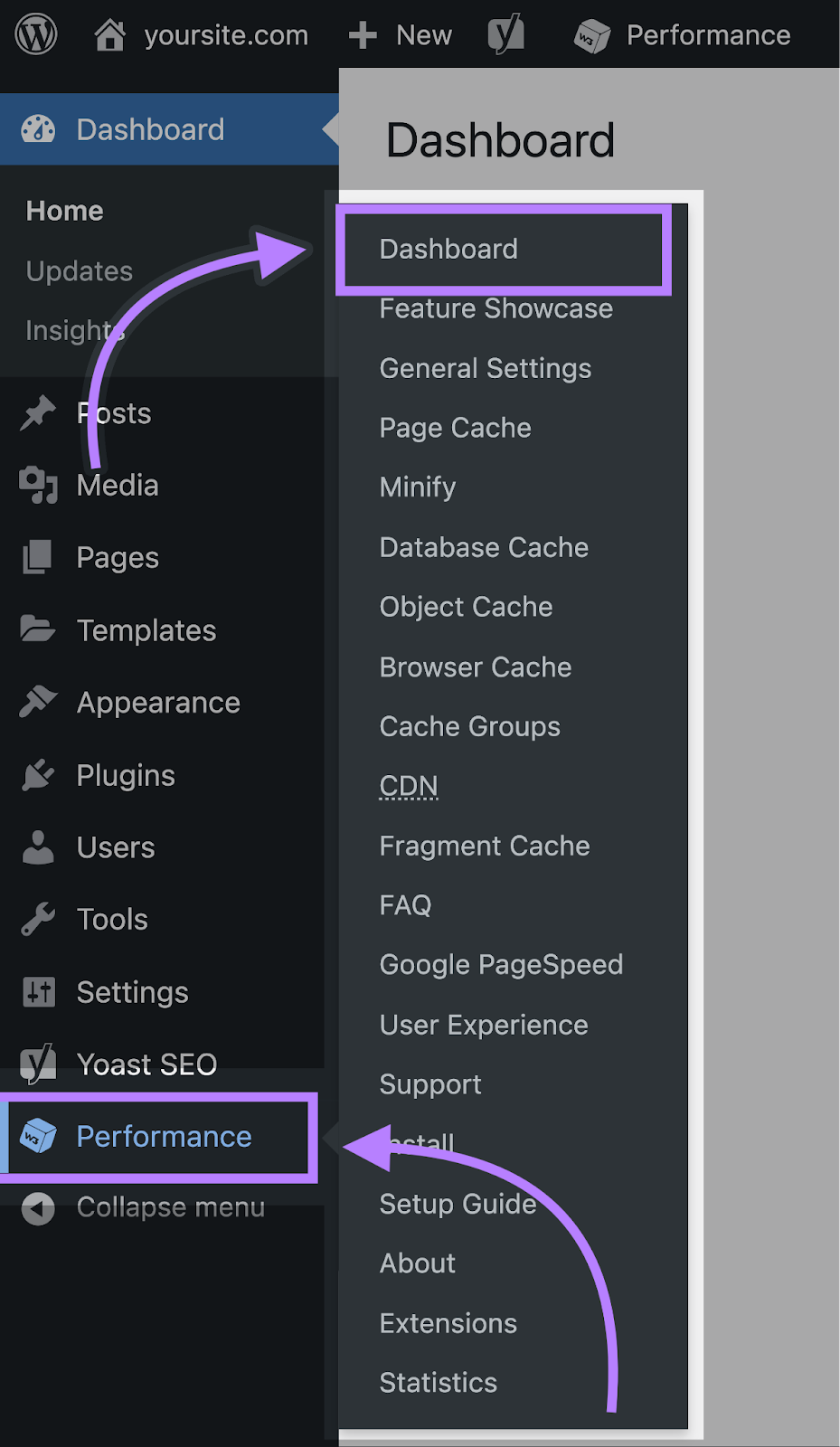840x1447 pixels.
Task: Select the Appearance paintbrush icon
Action: point(37,702)
